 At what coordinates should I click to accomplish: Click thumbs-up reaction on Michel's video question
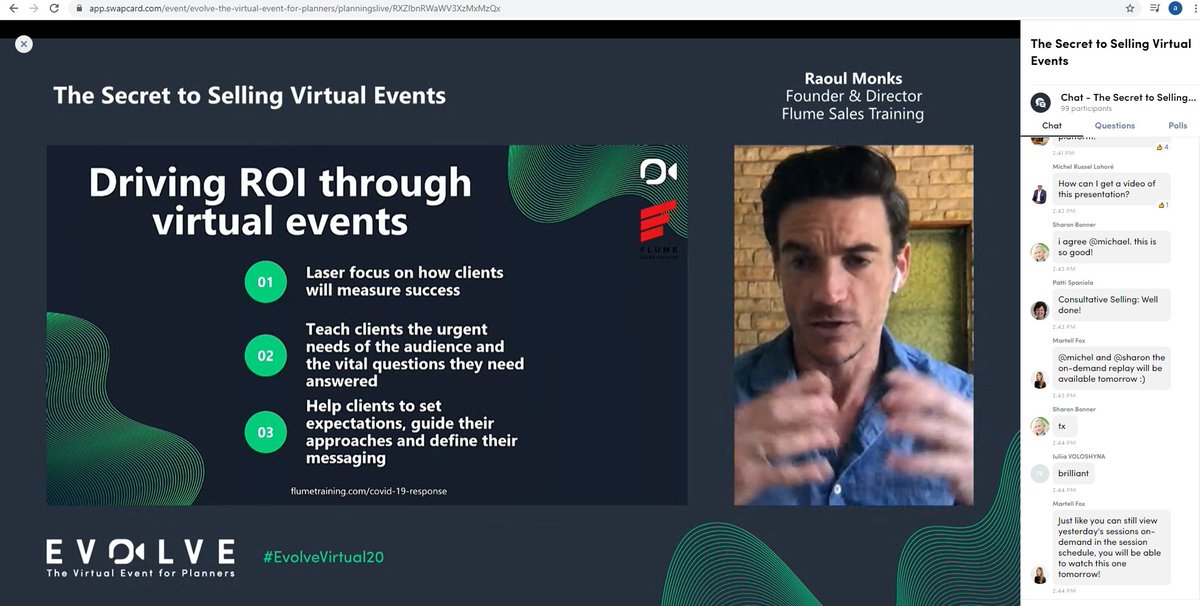tap(1162, 205)
